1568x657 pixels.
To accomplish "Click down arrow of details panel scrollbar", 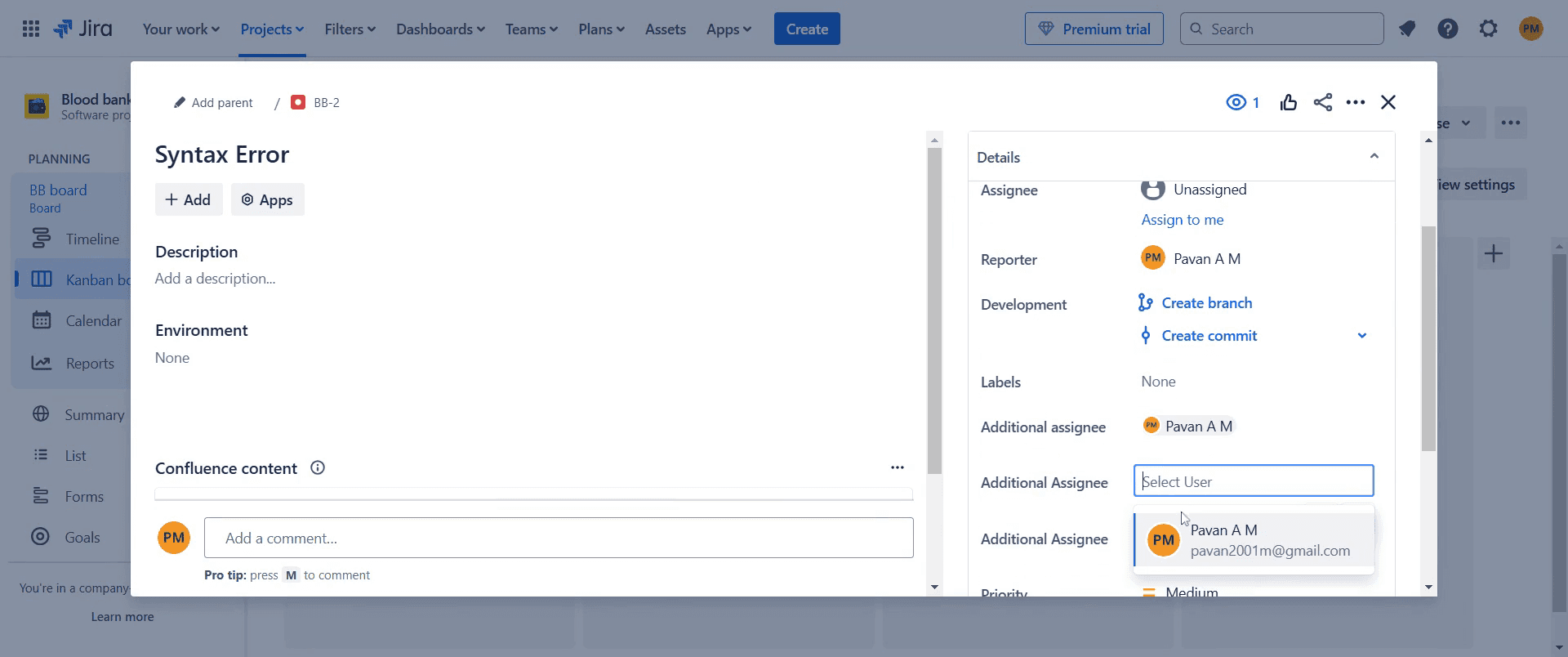I will click(1428, 587).
